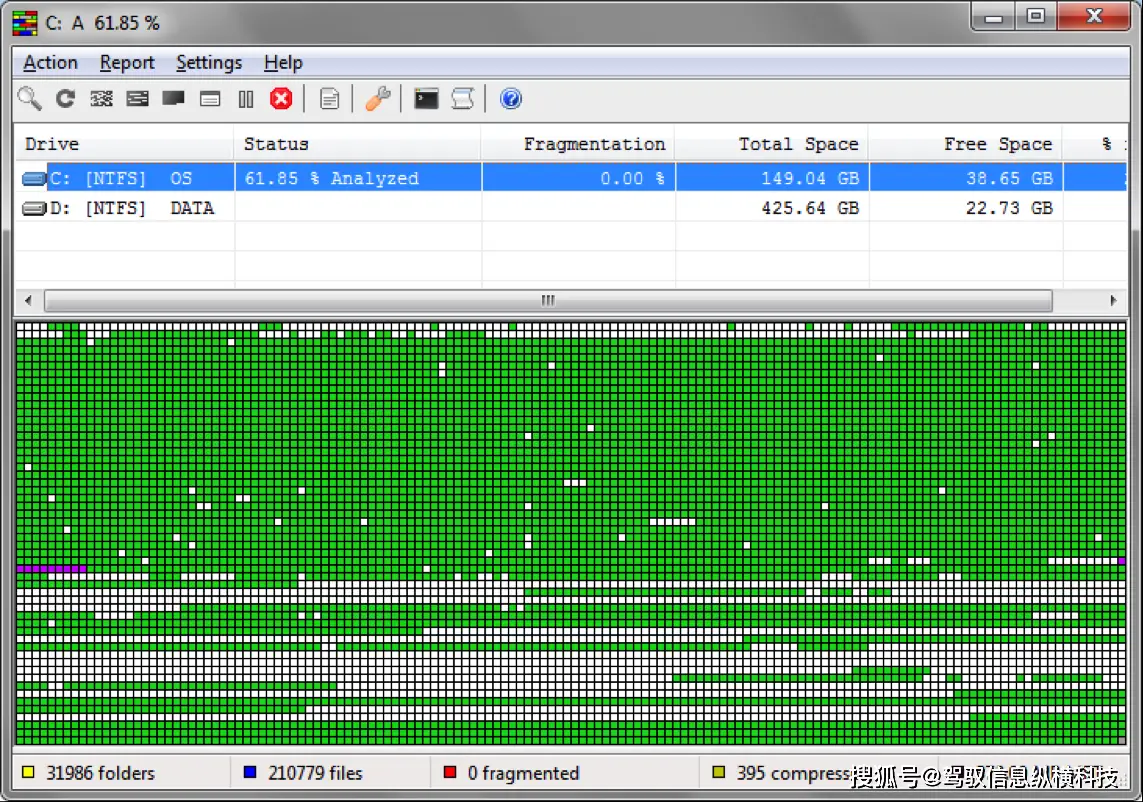This screenshot has width=1143, height=802.
Task: Start Defragment from the toolbar
Action: (101, 99)
